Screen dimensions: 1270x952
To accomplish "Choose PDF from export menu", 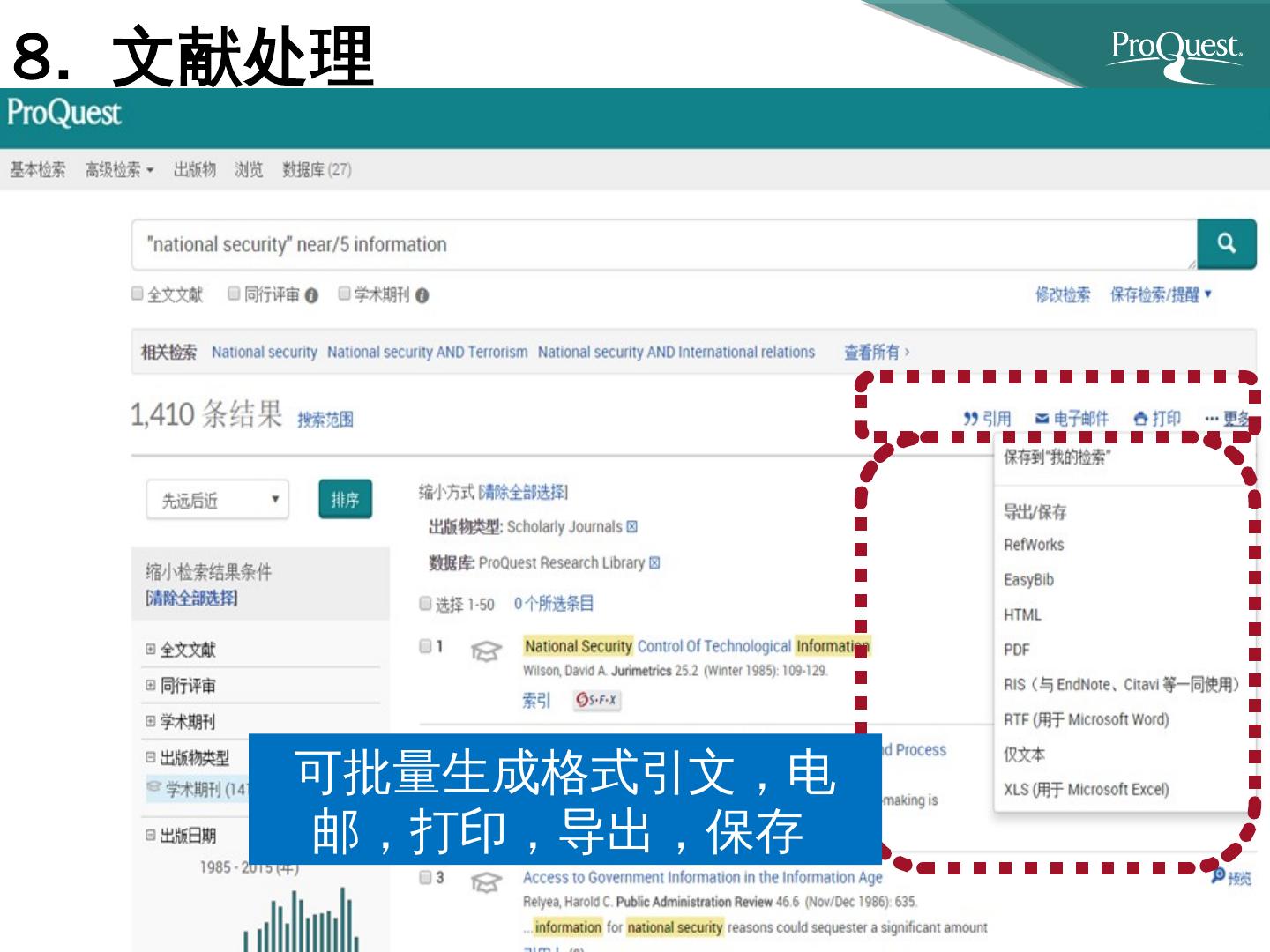I will 1016,650.
